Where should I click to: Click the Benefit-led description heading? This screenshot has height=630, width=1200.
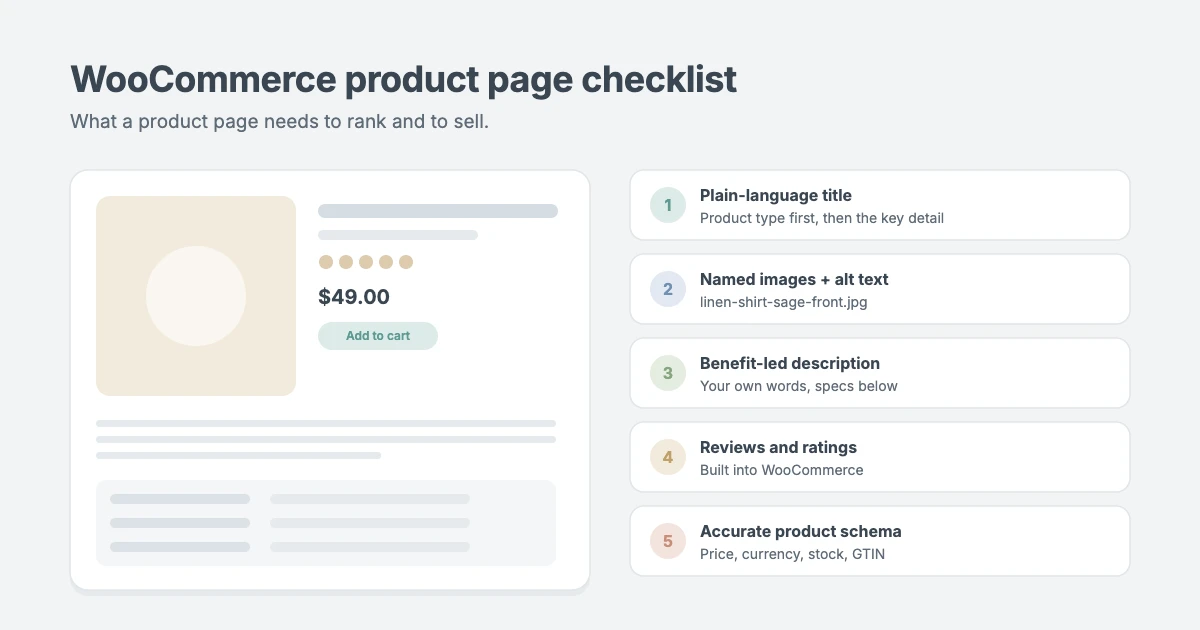click(790, 364)
